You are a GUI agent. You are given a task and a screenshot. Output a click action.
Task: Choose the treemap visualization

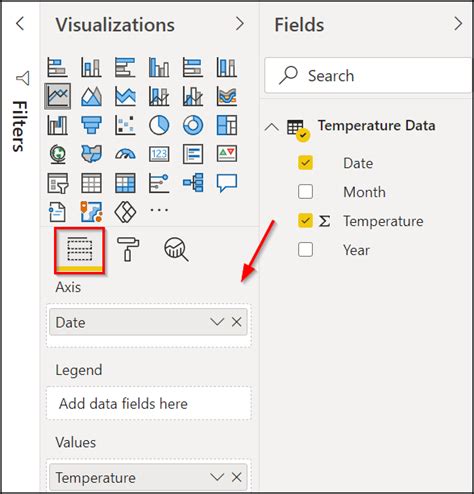(x=227, y=125)
